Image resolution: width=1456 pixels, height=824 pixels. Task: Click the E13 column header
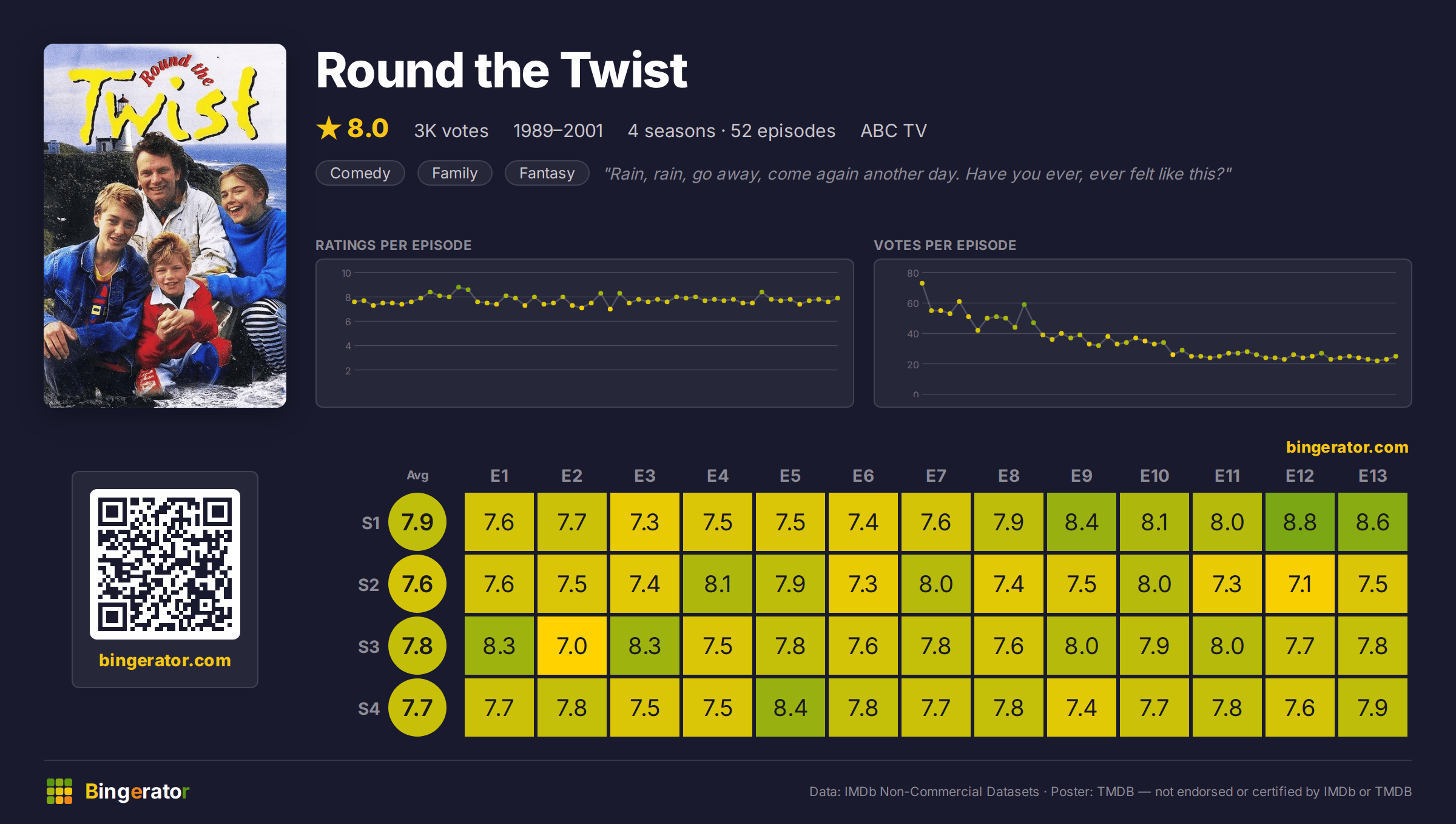1373,476
